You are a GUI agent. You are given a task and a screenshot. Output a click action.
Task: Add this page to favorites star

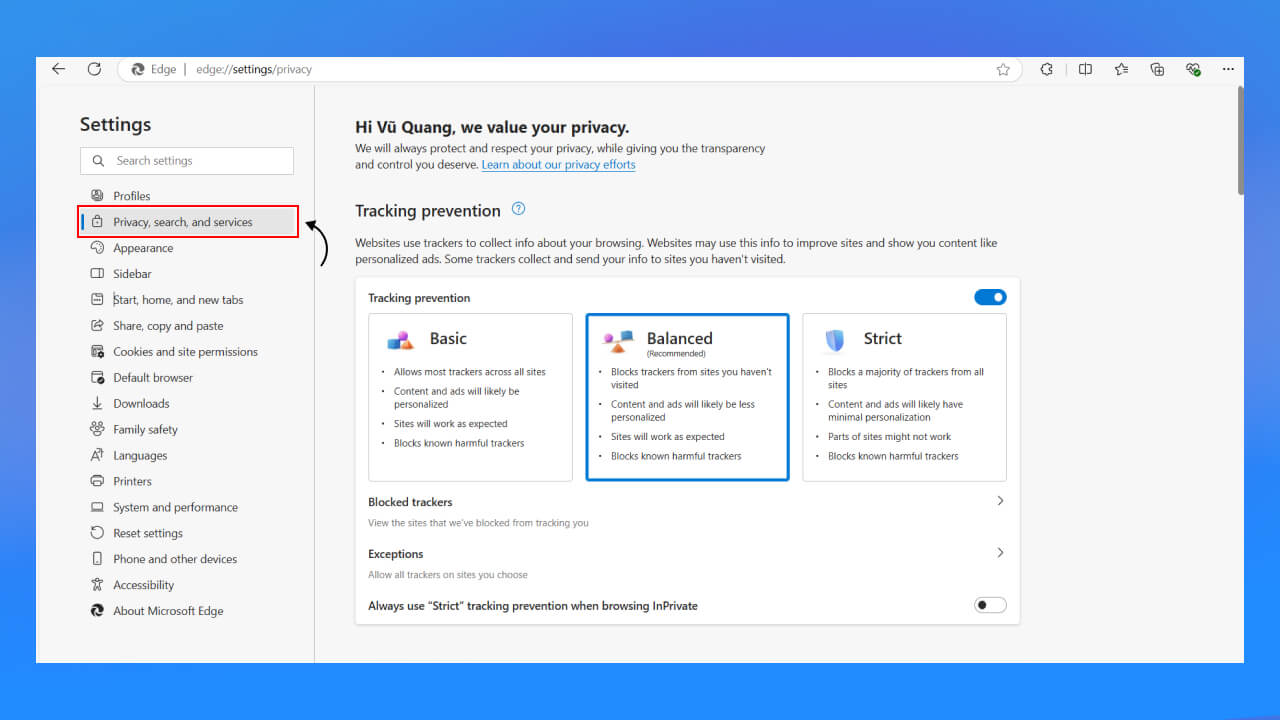(x=1003, y=69)
